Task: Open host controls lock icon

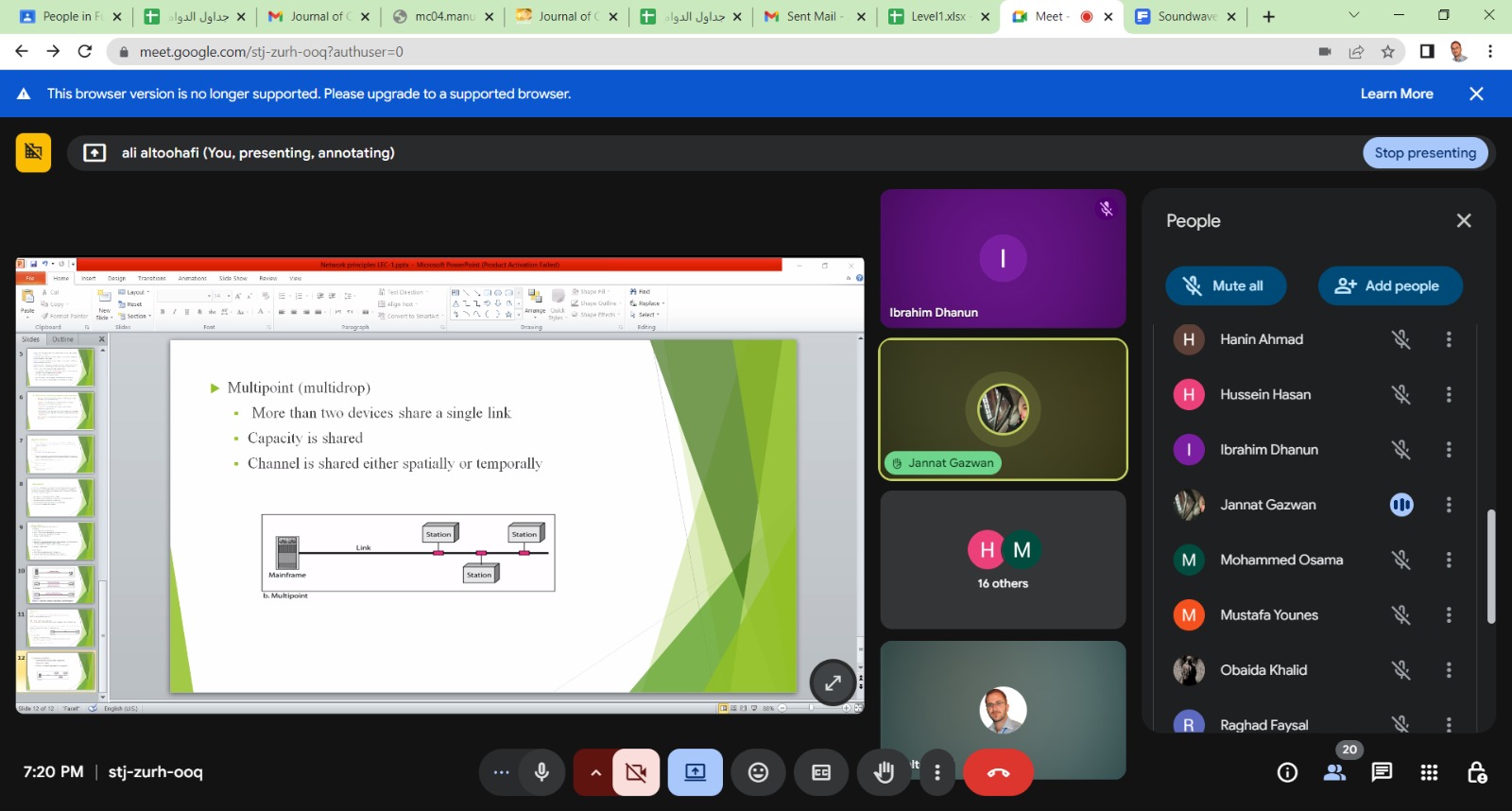Action: pyautogui.click(x=1477, y=772)
